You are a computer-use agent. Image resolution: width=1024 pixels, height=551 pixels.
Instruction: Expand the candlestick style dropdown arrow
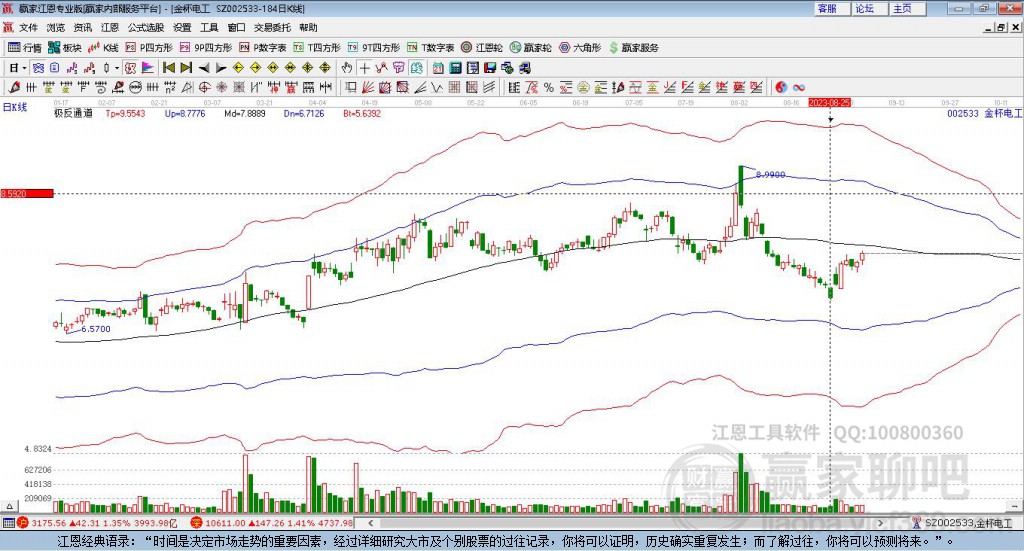(x=117, y=68)
